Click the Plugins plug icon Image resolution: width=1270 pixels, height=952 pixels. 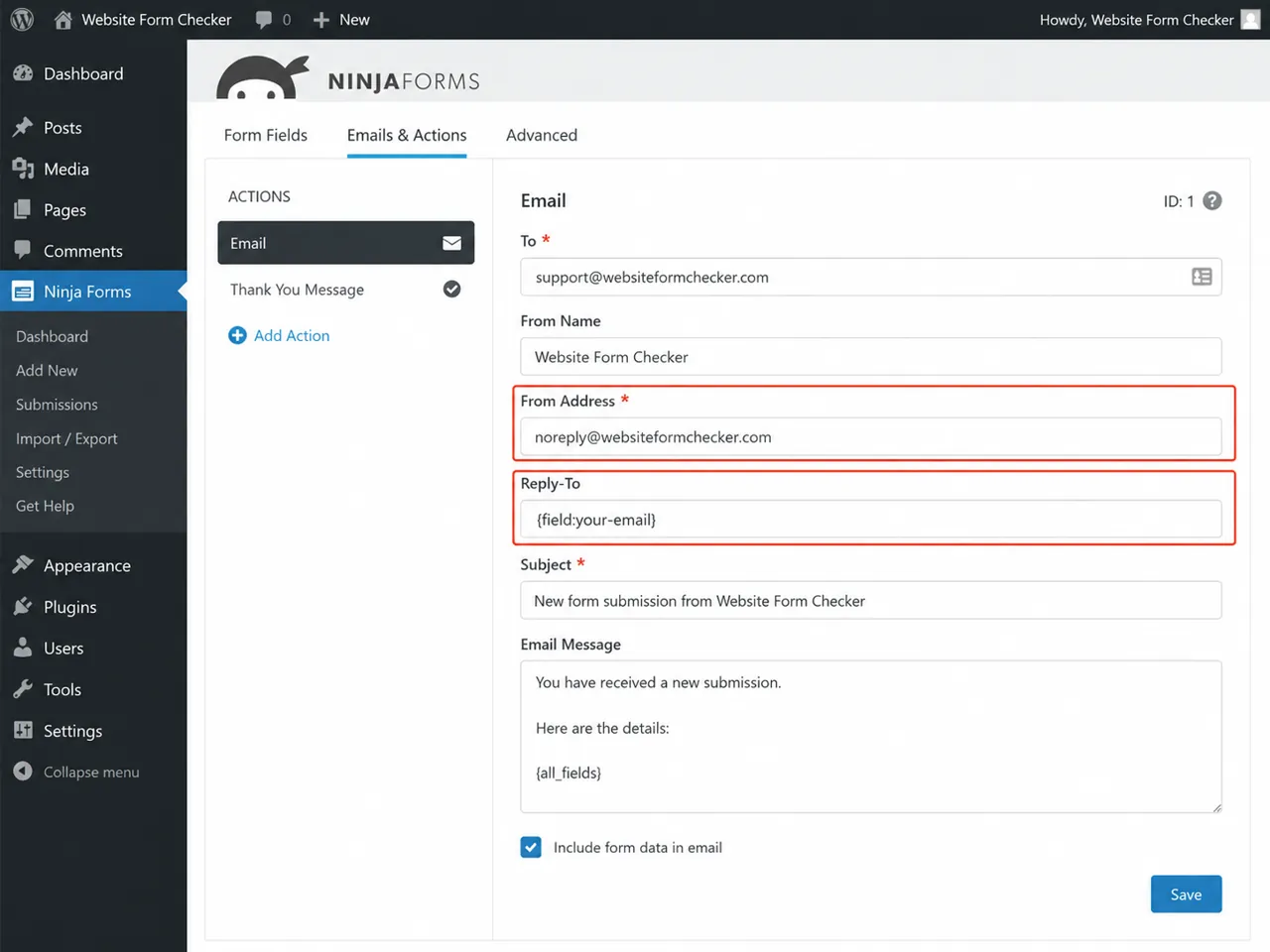pyautogui.click(x=23, y=607)
